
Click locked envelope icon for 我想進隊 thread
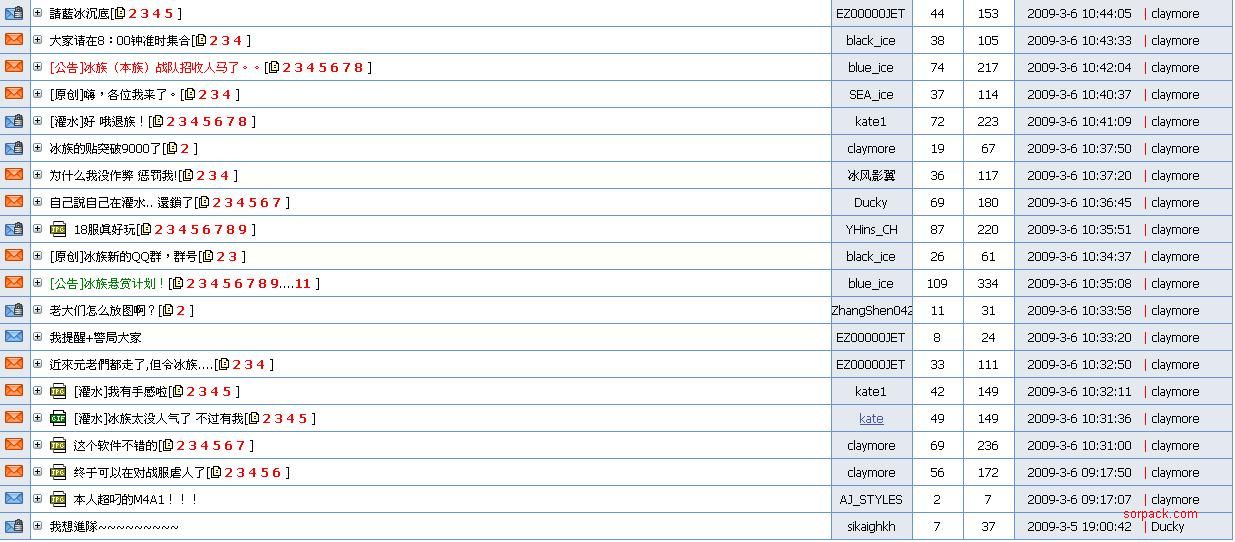(14, 526)
